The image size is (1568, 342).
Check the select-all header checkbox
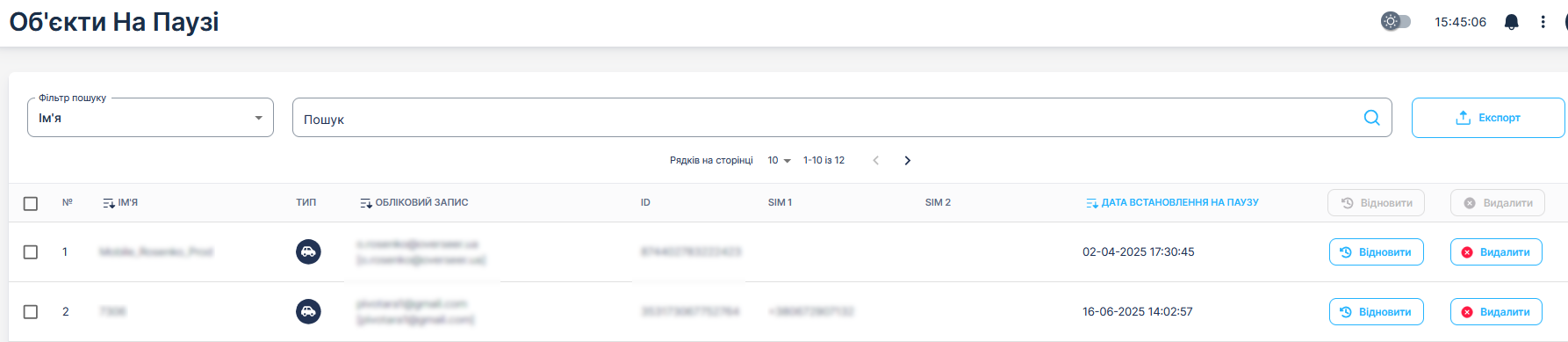pos(31,203)
